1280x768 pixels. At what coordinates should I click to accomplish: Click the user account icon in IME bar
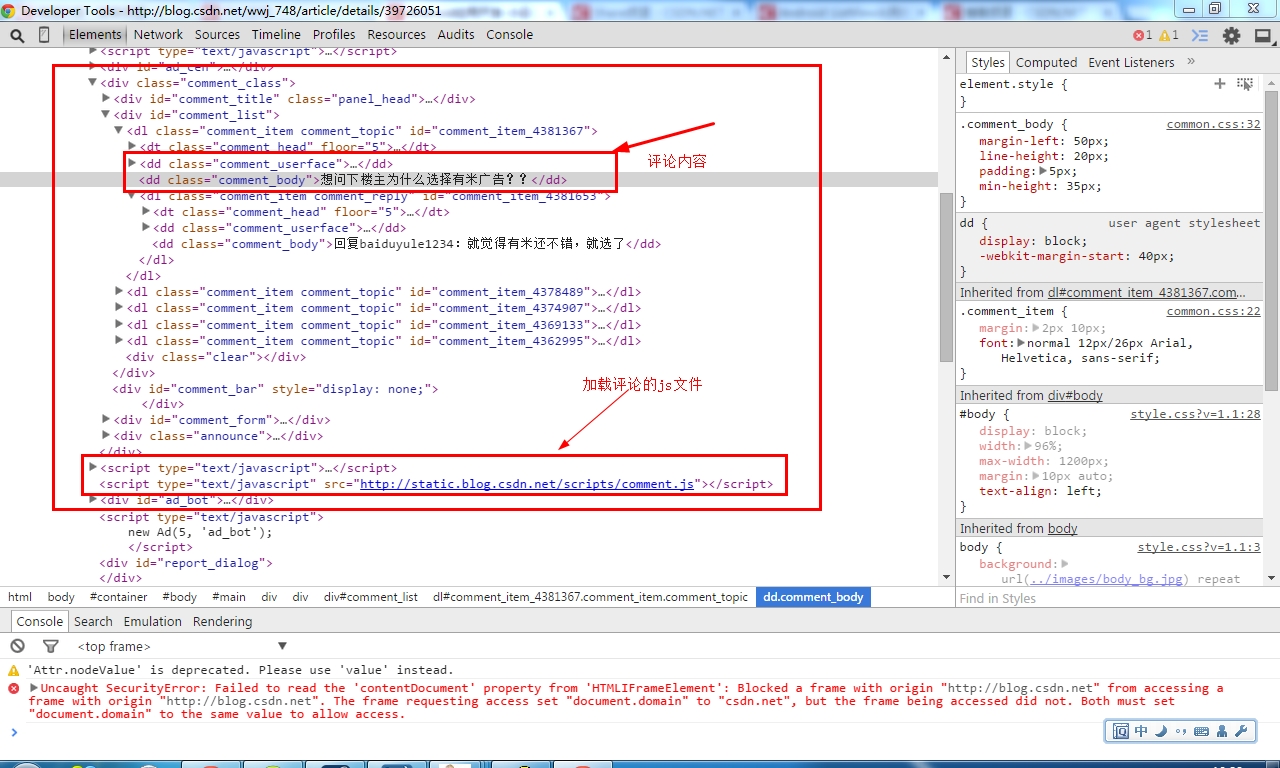(1222, 732)
